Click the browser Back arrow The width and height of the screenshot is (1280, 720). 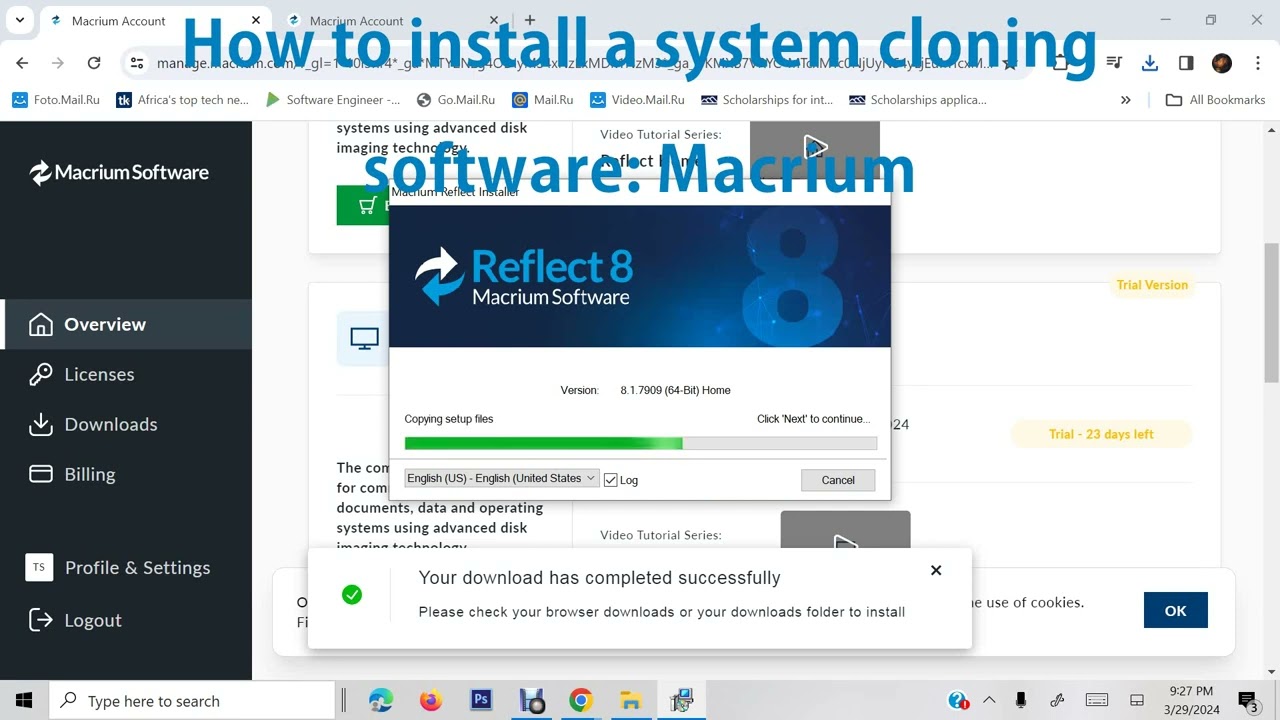coord(22,63)
